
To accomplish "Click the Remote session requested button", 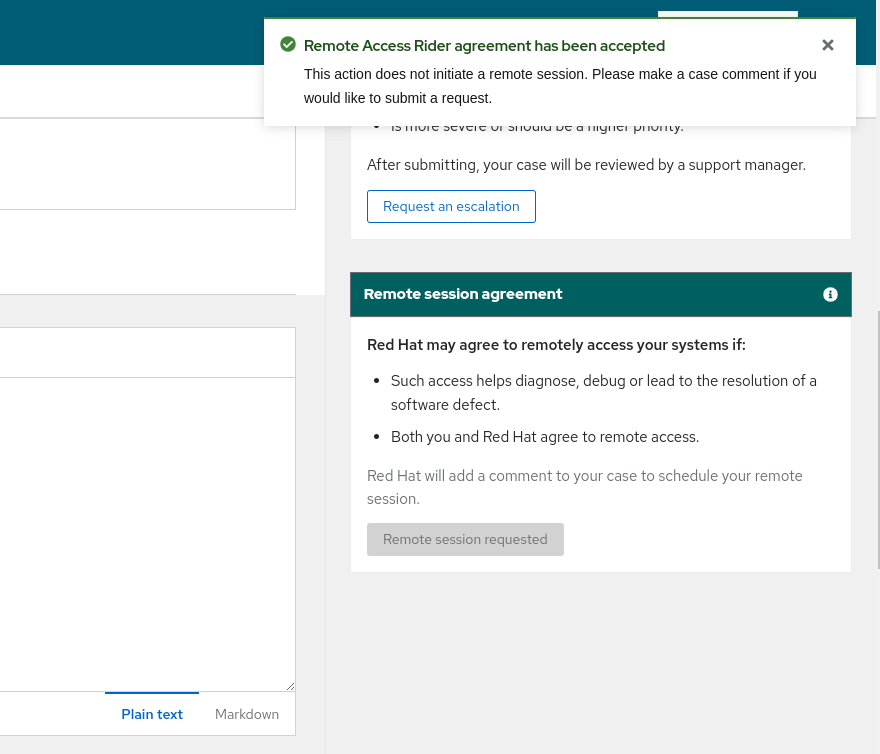I will (465, 539).
